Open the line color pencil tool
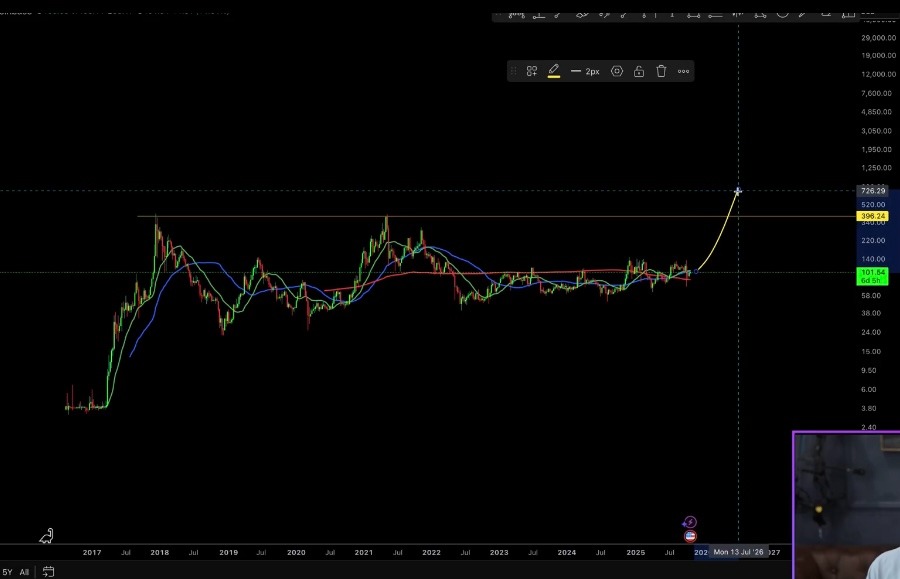 click(553, 71)
